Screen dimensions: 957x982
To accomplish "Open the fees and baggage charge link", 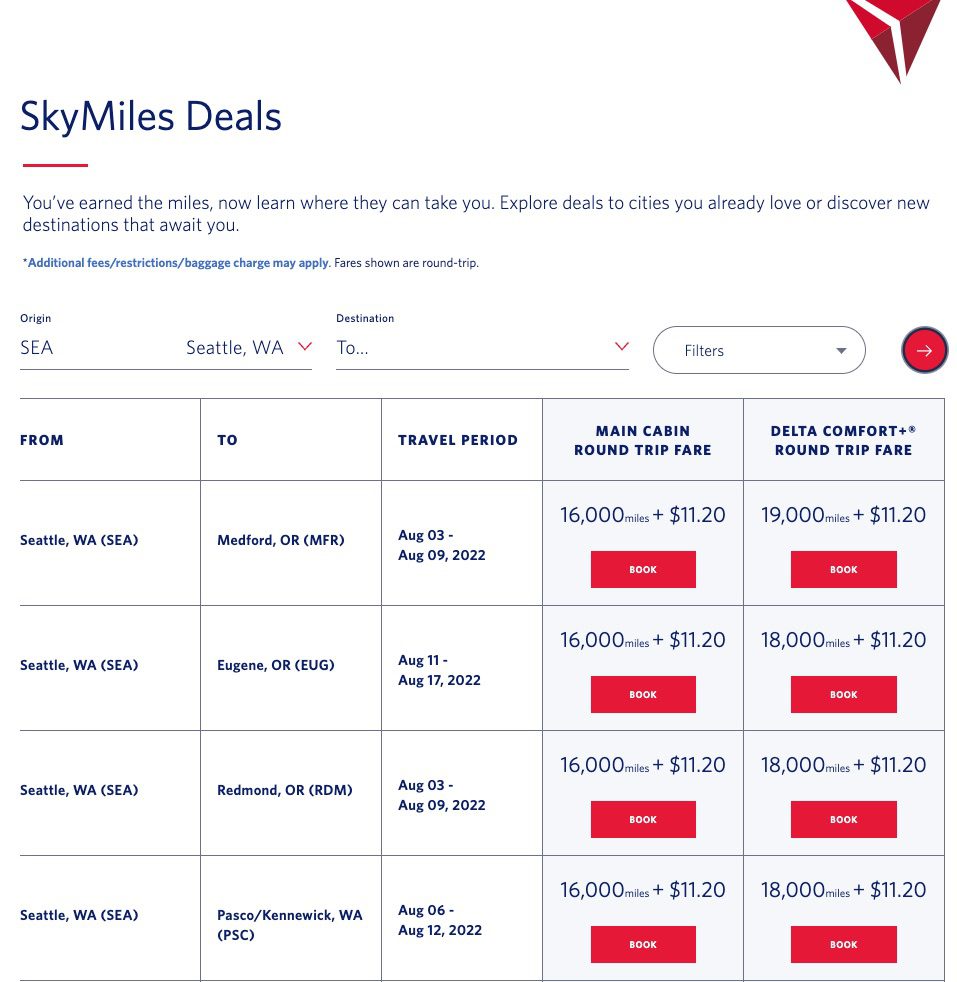I will pos(174,262).
